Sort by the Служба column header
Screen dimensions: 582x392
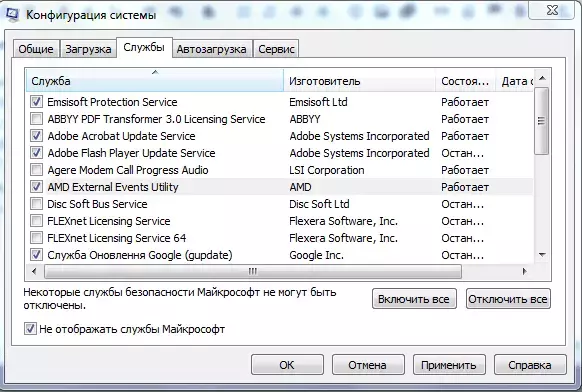(155, 81)
